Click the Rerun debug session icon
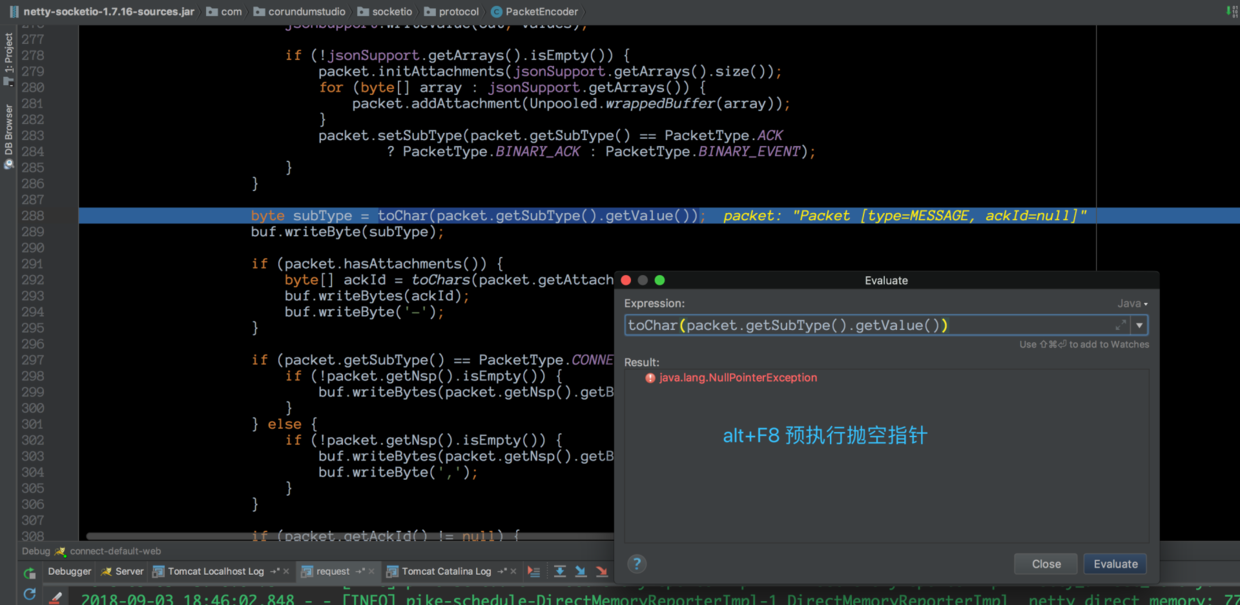The image size is (1240, 605). click(x=30, y=573)
